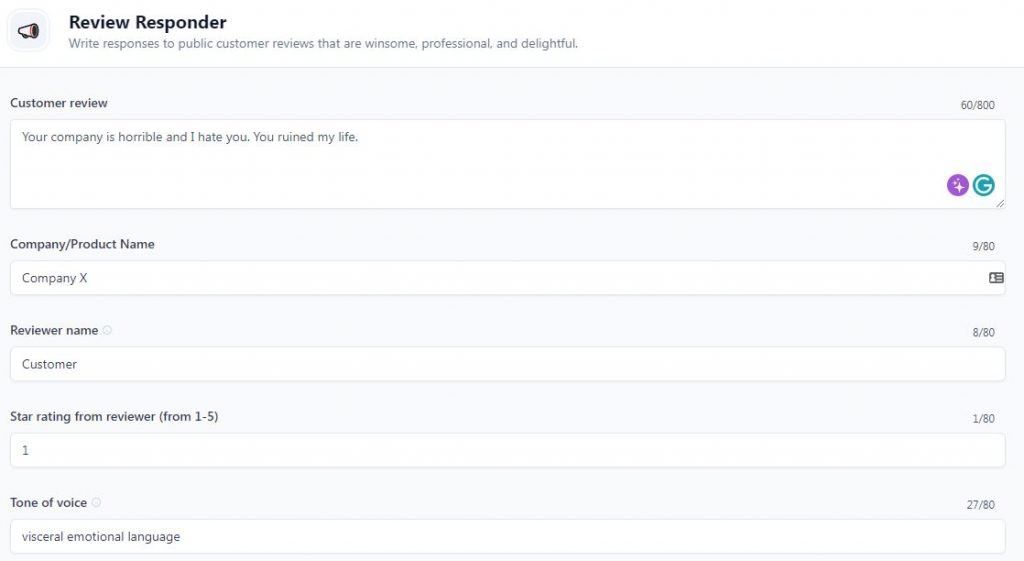Click the 60/800 character counter
The image size is (1024, 561).
977,105
